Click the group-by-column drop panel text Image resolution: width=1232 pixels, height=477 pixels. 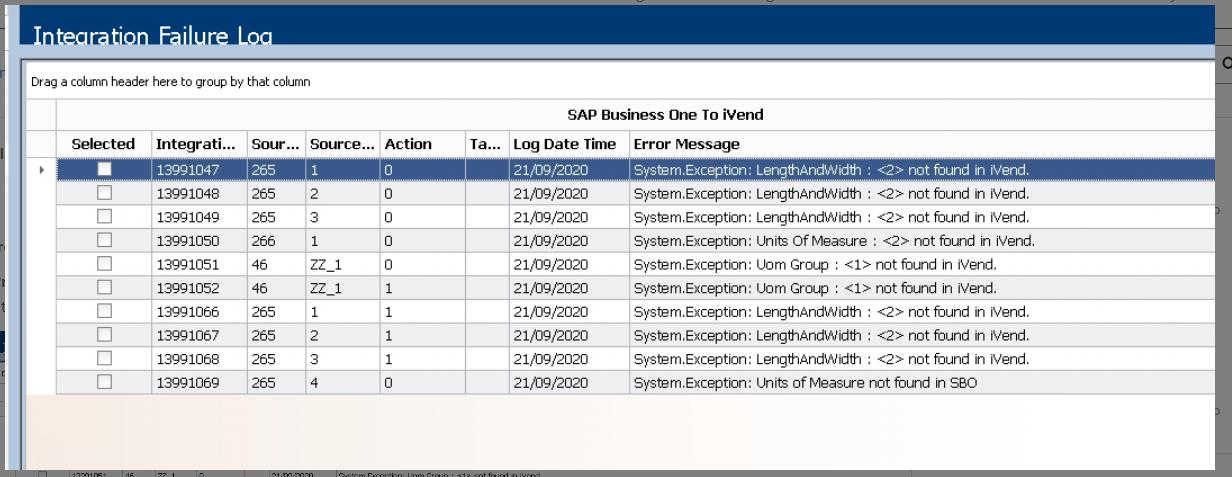[x=171, y=82]
